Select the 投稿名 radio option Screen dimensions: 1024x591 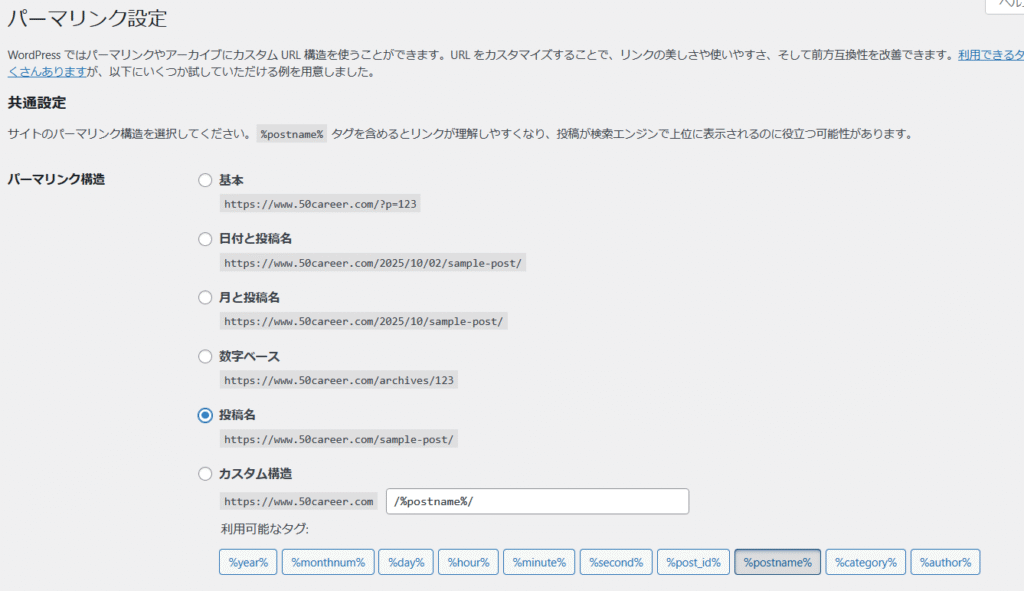(205, 415)
